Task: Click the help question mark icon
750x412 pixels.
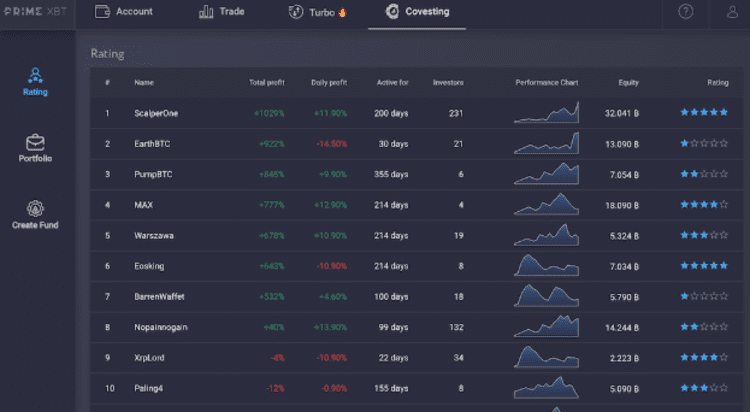Action: coord(685,12)
